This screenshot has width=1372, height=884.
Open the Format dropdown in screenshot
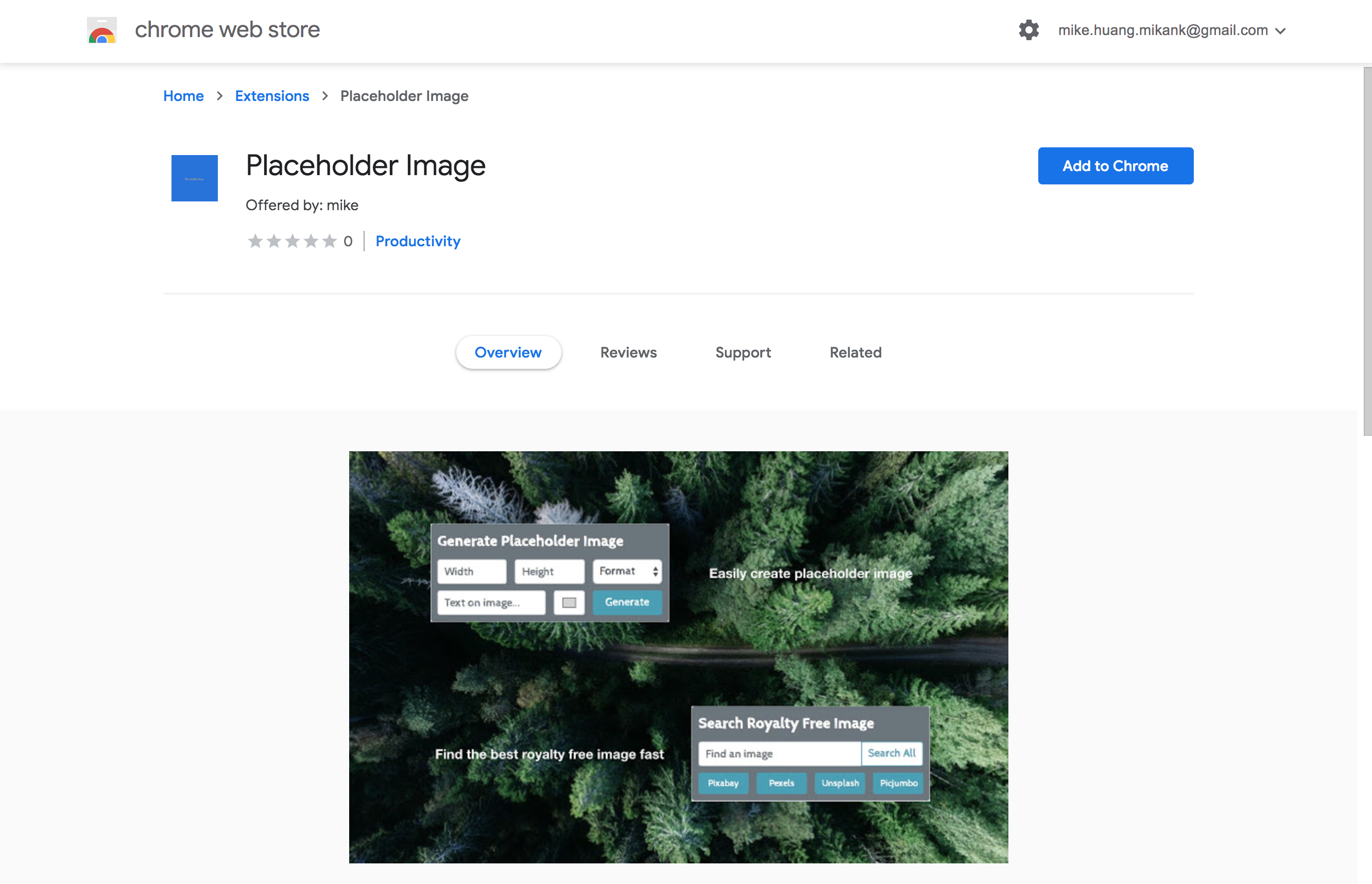tap(627, 571)
